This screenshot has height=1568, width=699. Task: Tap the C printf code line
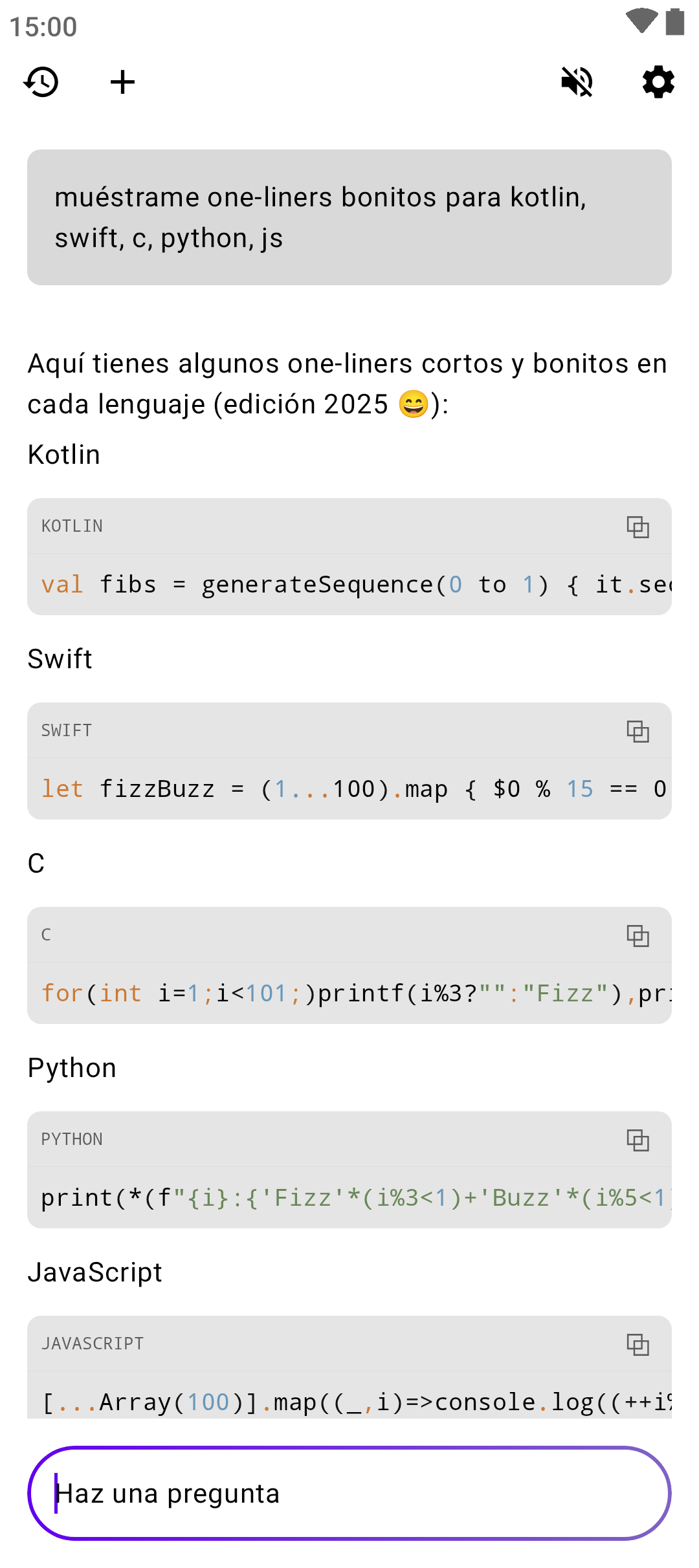point(349,994)
